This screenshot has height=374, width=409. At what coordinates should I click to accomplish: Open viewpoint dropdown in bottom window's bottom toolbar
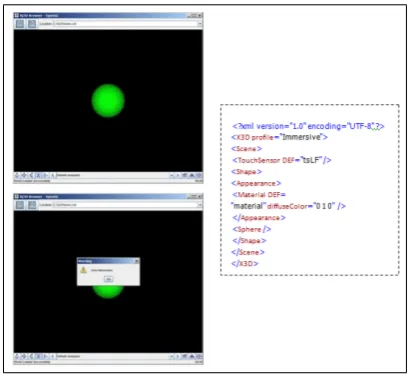[x=172, y=356]
